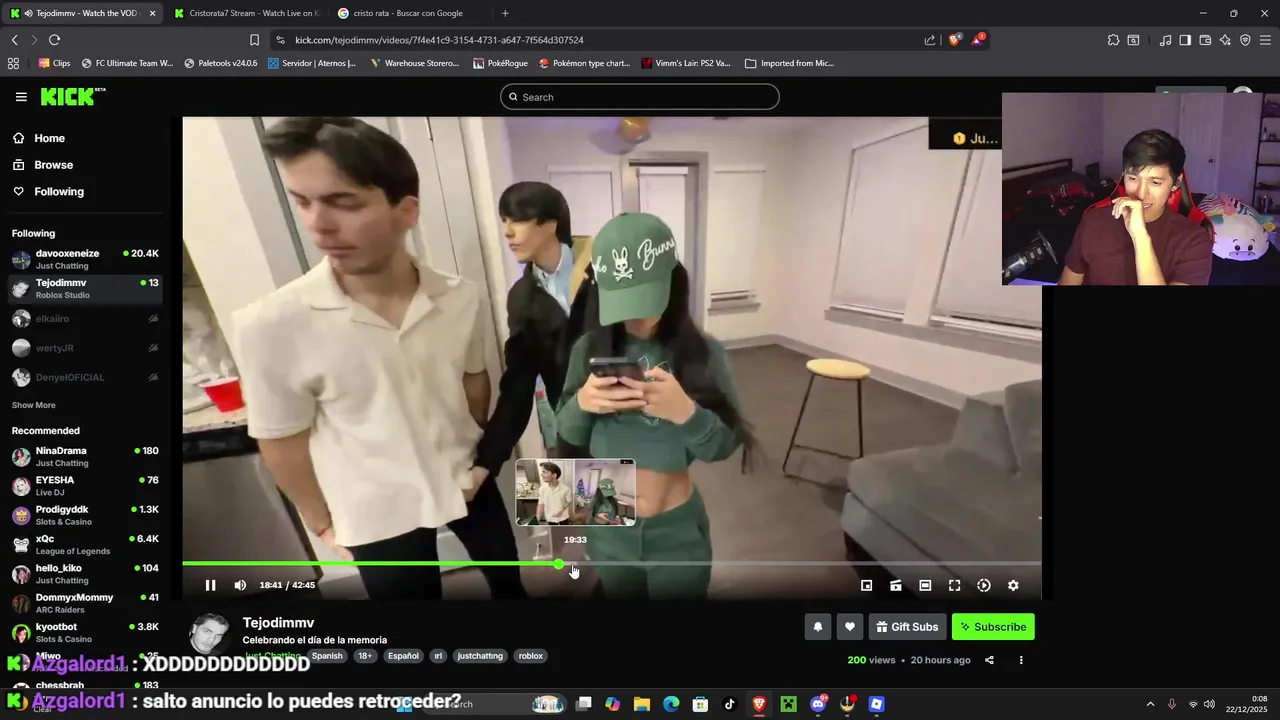1280x720 pixels.
Task: Open Prodigyddk recommended channel
Action: [85, 515]
